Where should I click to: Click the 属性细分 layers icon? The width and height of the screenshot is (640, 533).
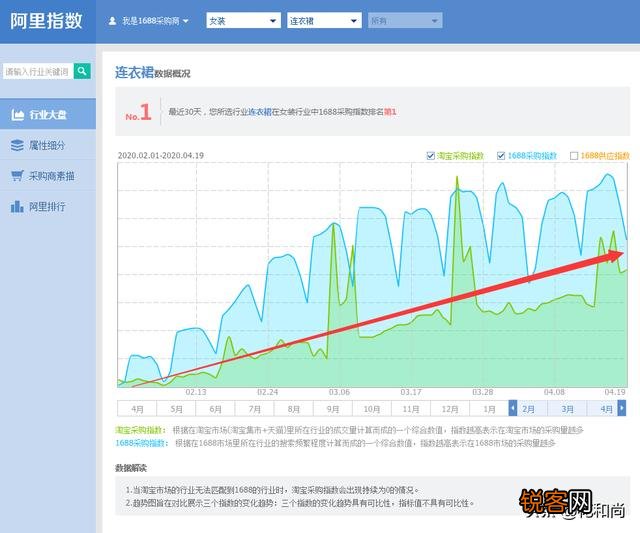(17, 145)
